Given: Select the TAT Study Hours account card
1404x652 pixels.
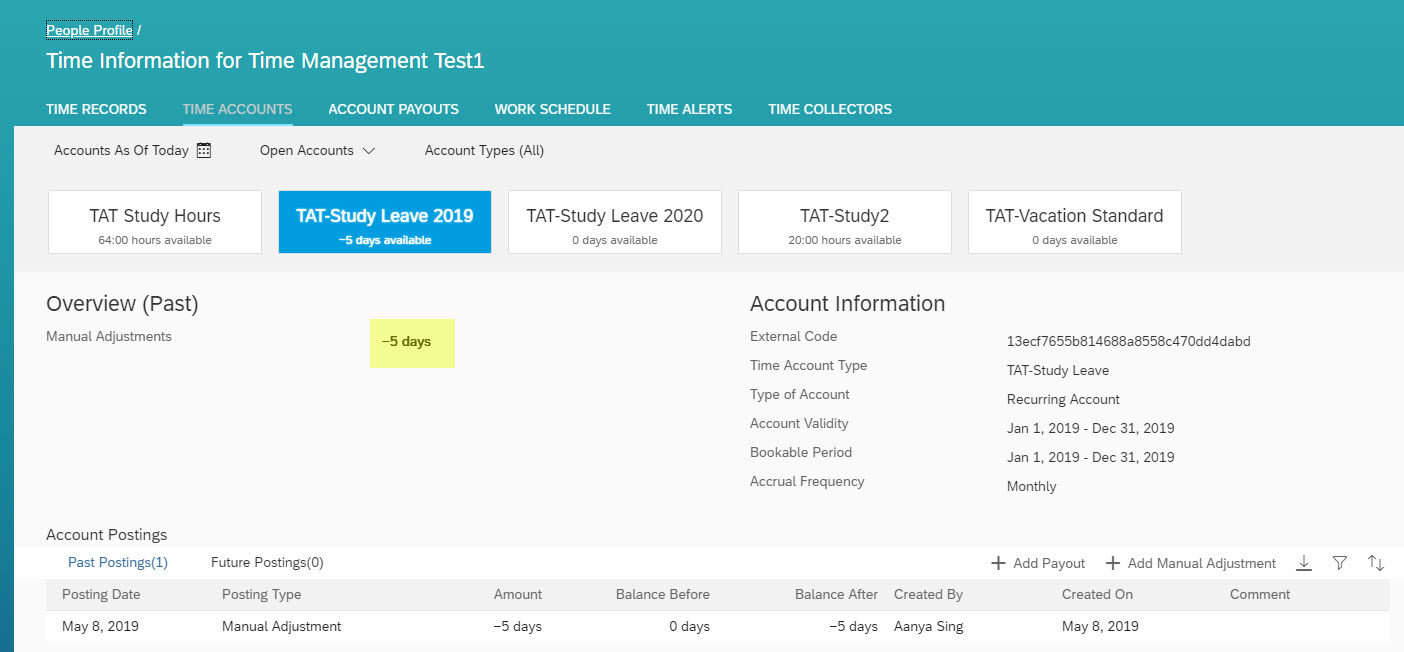Looking at the screenshot, I should pos(155,222).
